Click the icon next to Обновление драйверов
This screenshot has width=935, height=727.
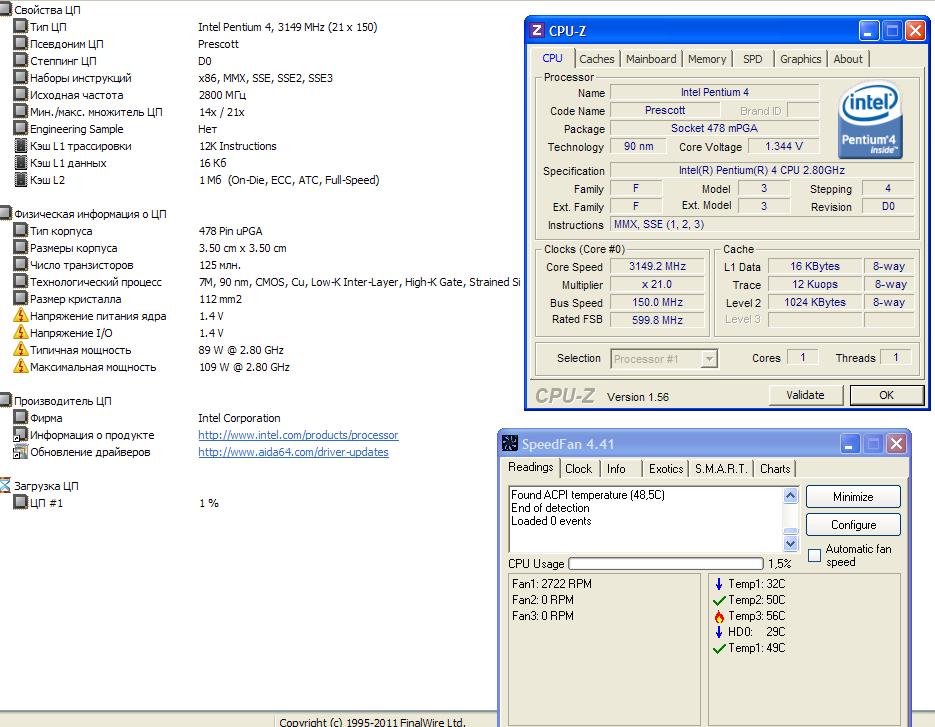tap(20, 452)
